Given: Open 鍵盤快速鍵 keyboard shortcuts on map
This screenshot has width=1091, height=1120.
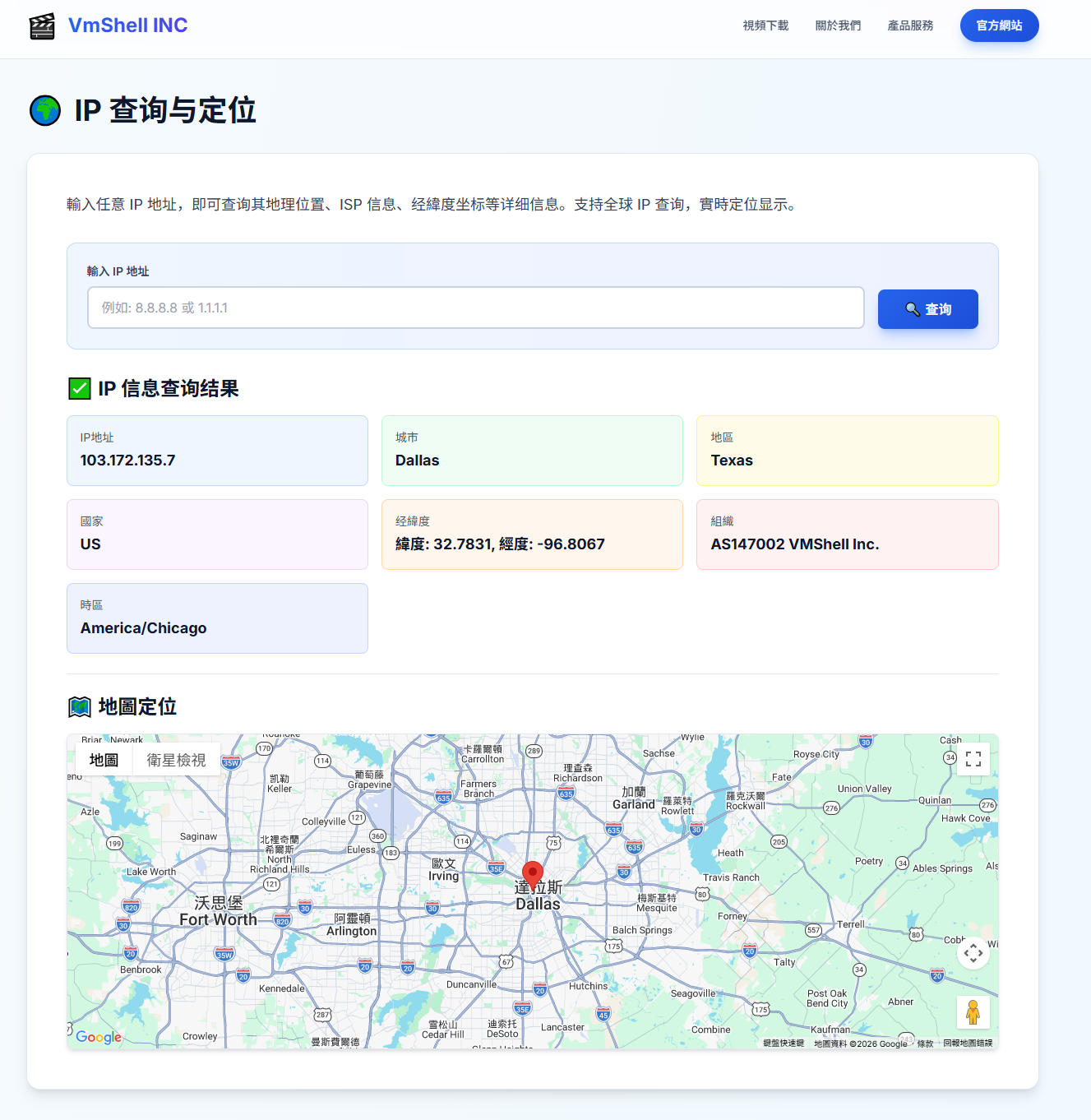Looking at the screenshot, I should tap(783, 1044).
